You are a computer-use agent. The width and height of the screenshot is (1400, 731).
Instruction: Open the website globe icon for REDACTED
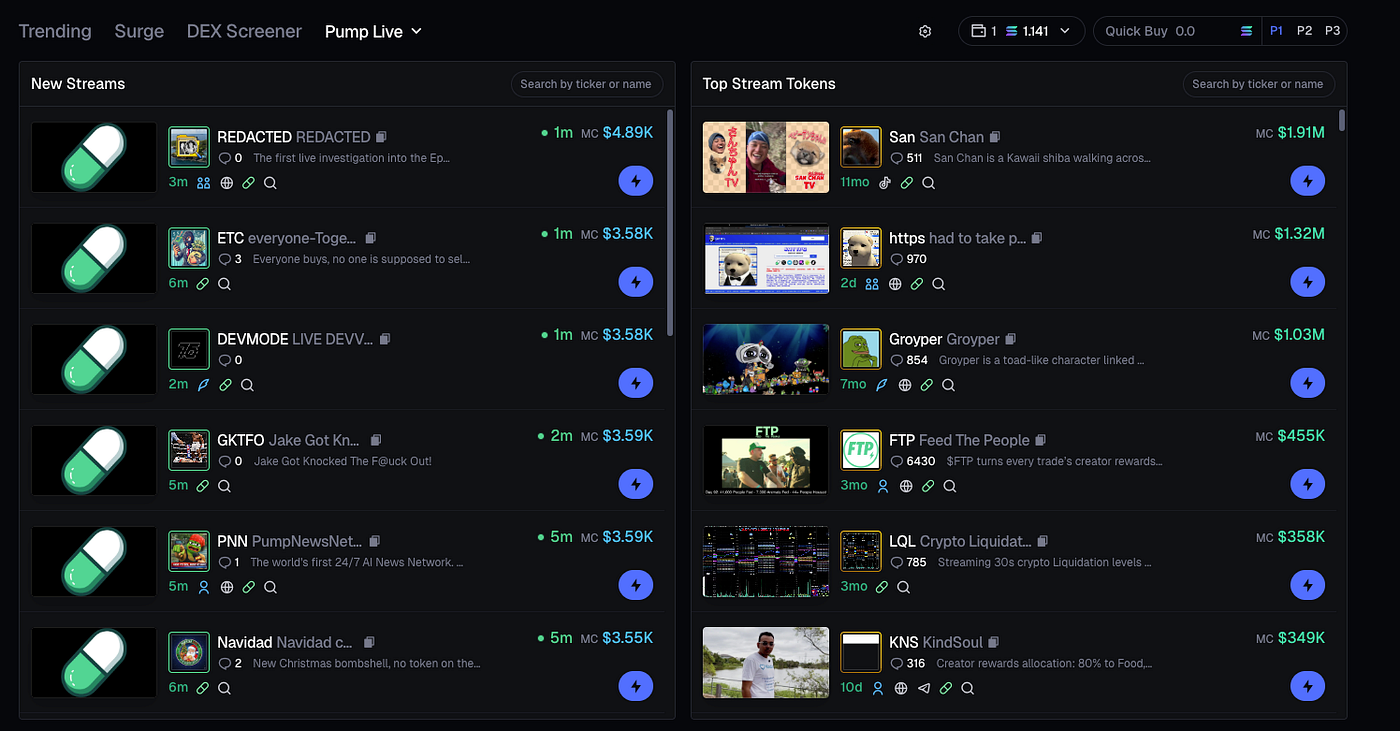pyautogui.click(x=227, y=183)
